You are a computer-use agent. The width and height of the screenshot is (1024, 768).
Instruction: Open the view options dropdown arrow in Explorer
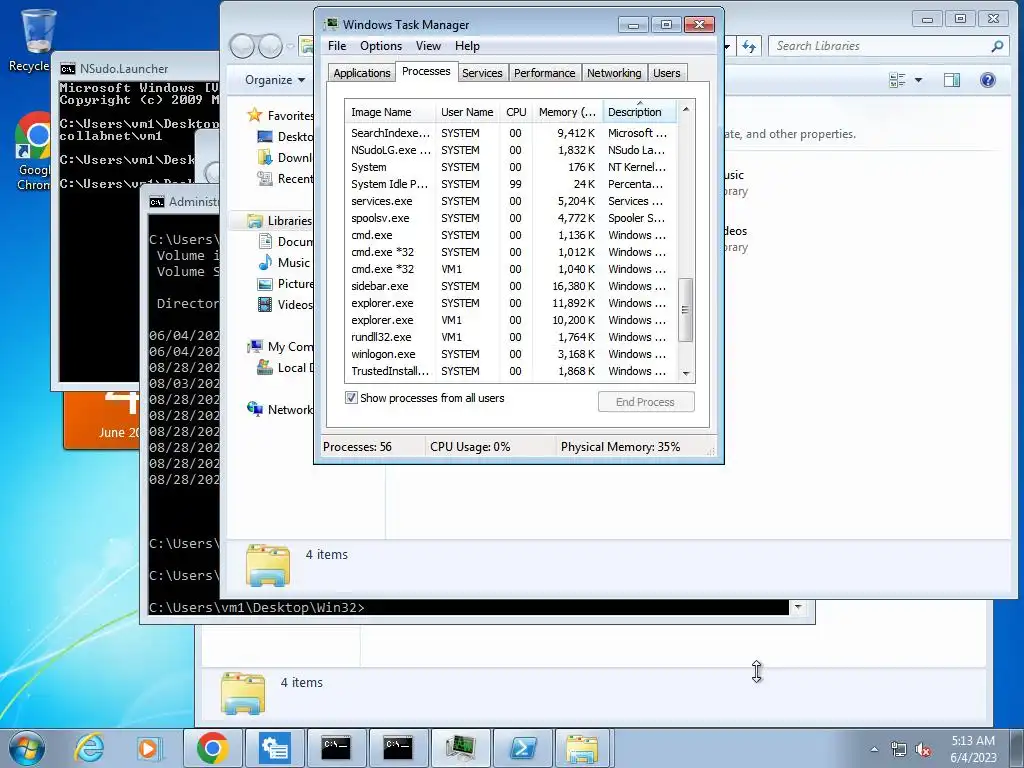point(918,80)
